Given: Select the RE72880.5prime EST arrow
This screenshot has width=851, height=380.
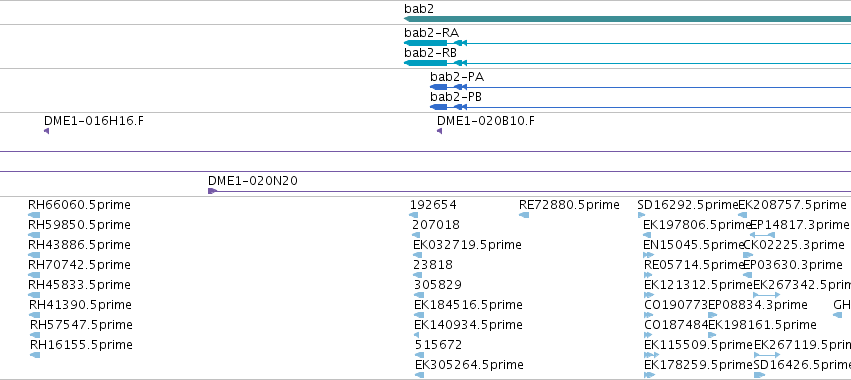Looking at the screenshot, I should click(524, 215).
